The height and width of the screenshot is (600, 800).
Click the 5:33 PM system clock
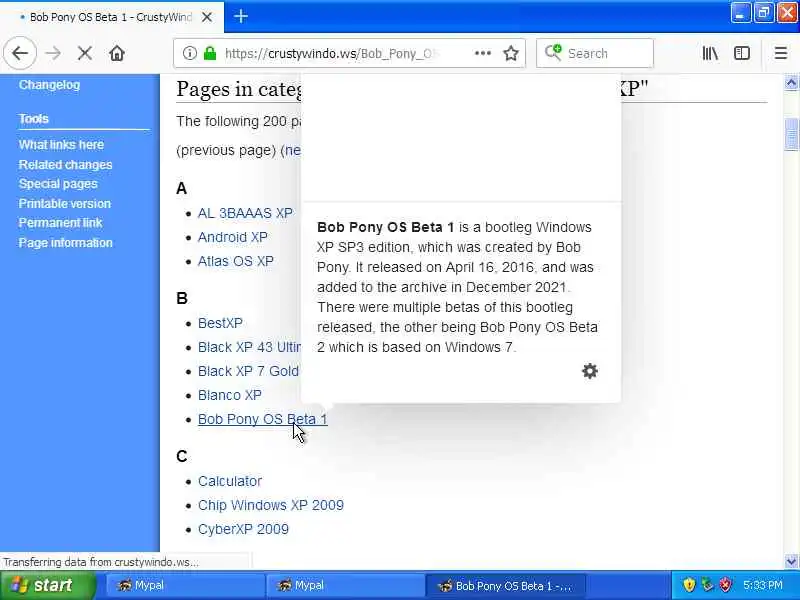click(x=763, y=585)
